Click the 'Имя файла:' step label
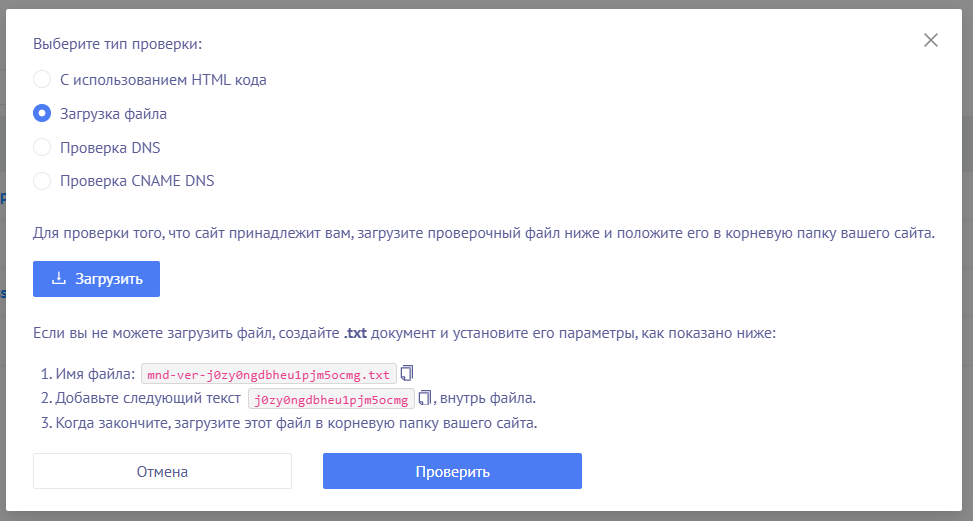Image resolution: width=973 pixels, height=521 pixels. (95, 374)
